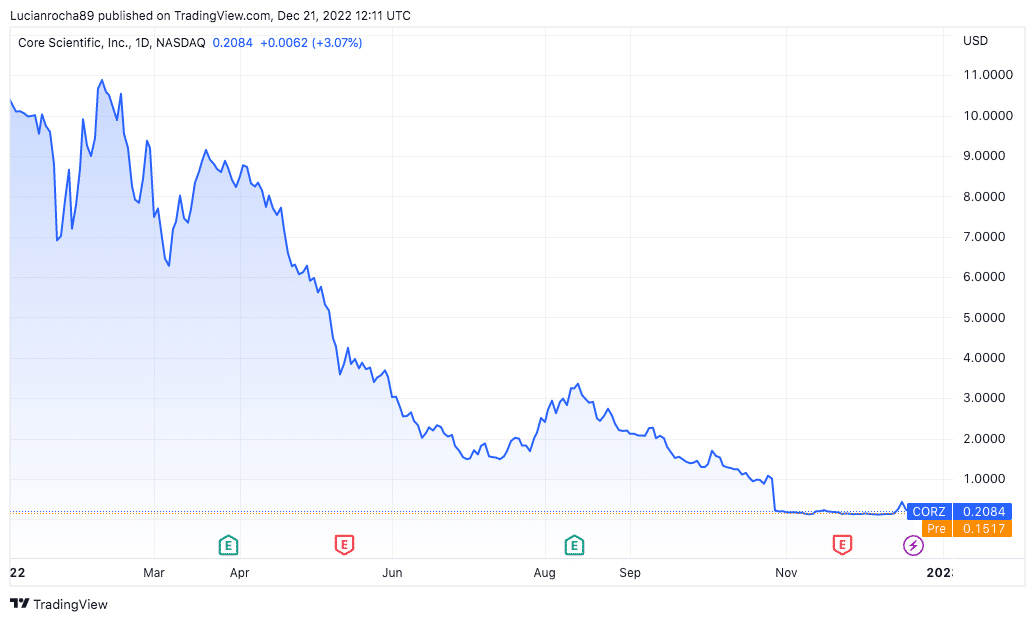Click the chart title Core Scientific, Inc.
The height and width of the screenshot is (621, 1035).
(x=74, y=43)
